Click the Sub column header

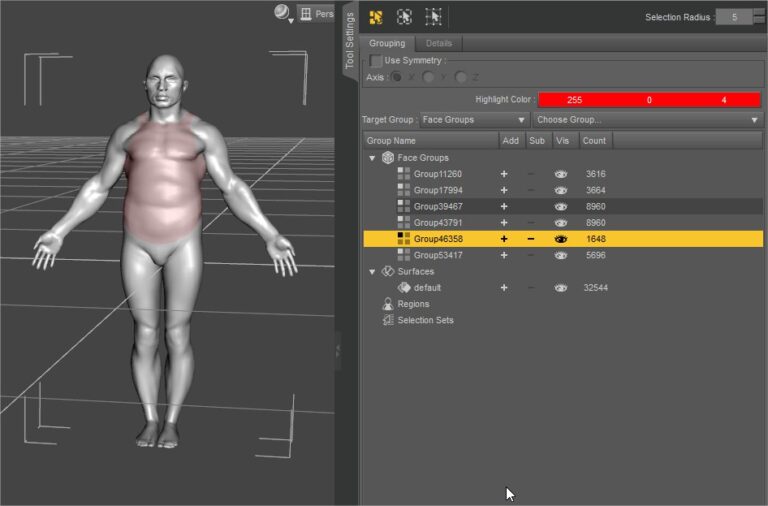pyautogui.click(x=537, y=141)
